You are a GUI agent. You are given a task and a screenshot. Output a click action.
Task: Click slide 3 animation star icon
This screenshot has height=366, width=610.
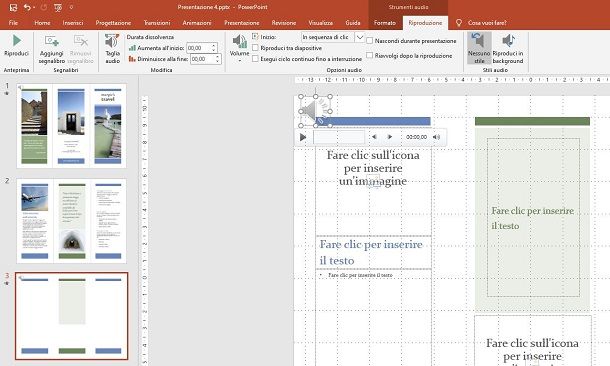click(7, 284)
